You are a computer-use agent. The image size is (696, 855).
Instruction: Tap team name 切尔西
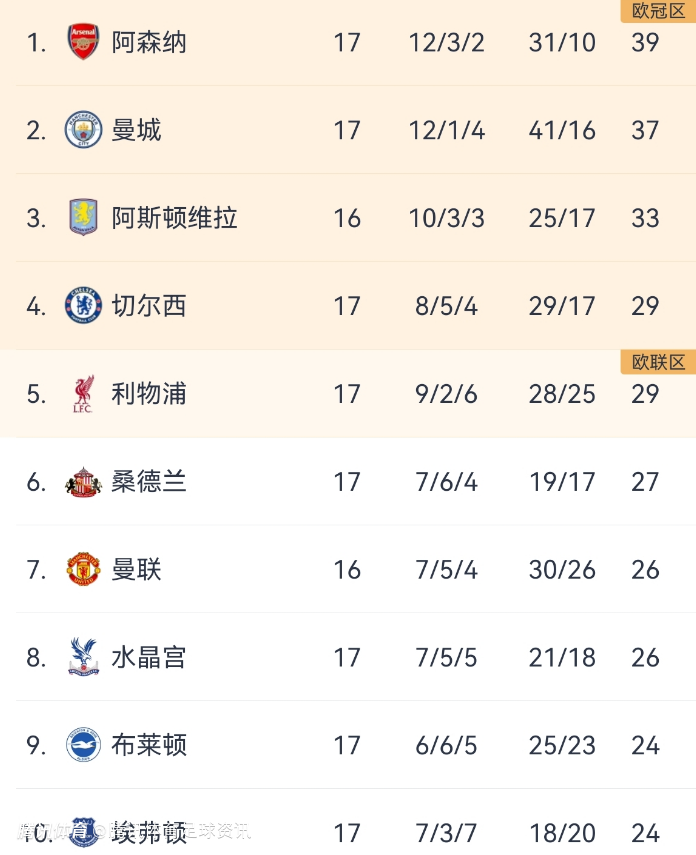pyautogui.click(x=149, y=306)
